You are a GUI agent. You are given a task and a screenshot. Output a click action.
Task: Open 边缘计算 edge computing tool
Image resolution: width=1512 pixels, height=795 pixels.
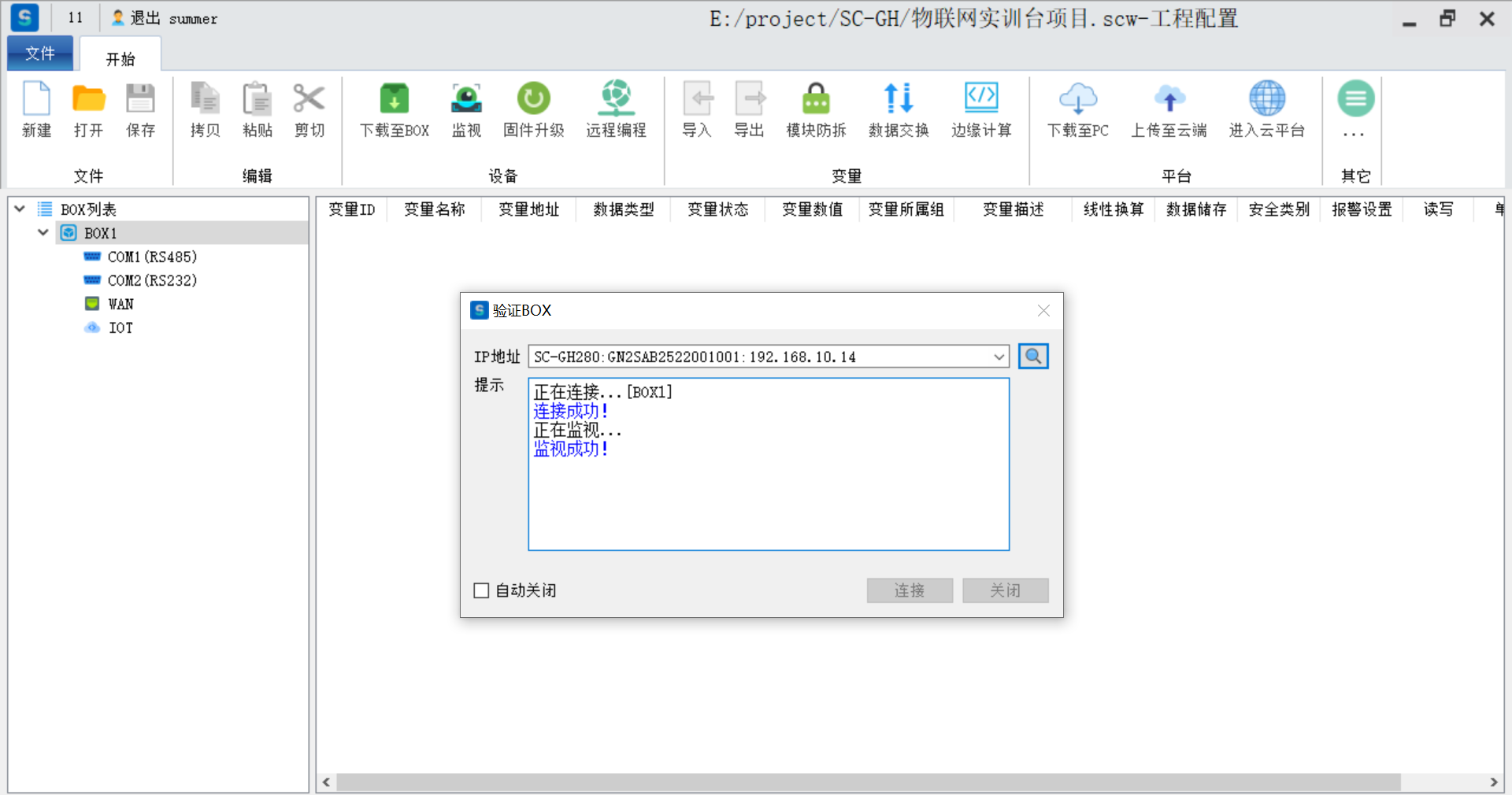[981, 100]
